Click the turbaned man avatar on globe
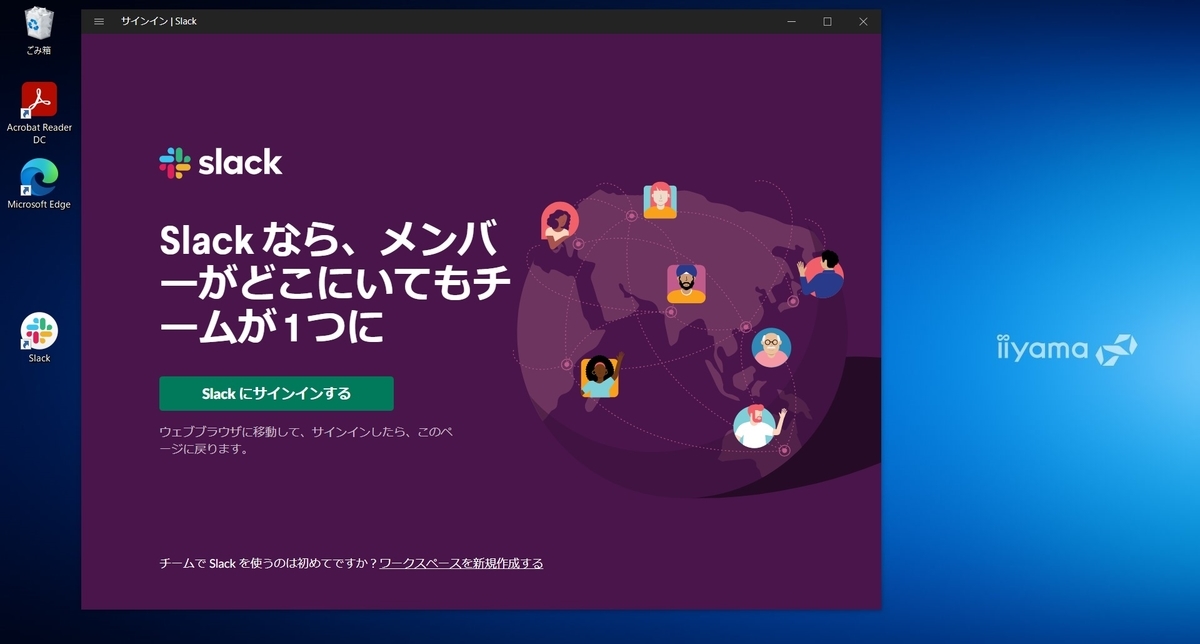The height and width of the screenshot is (644, 1200). click(686, 283)
